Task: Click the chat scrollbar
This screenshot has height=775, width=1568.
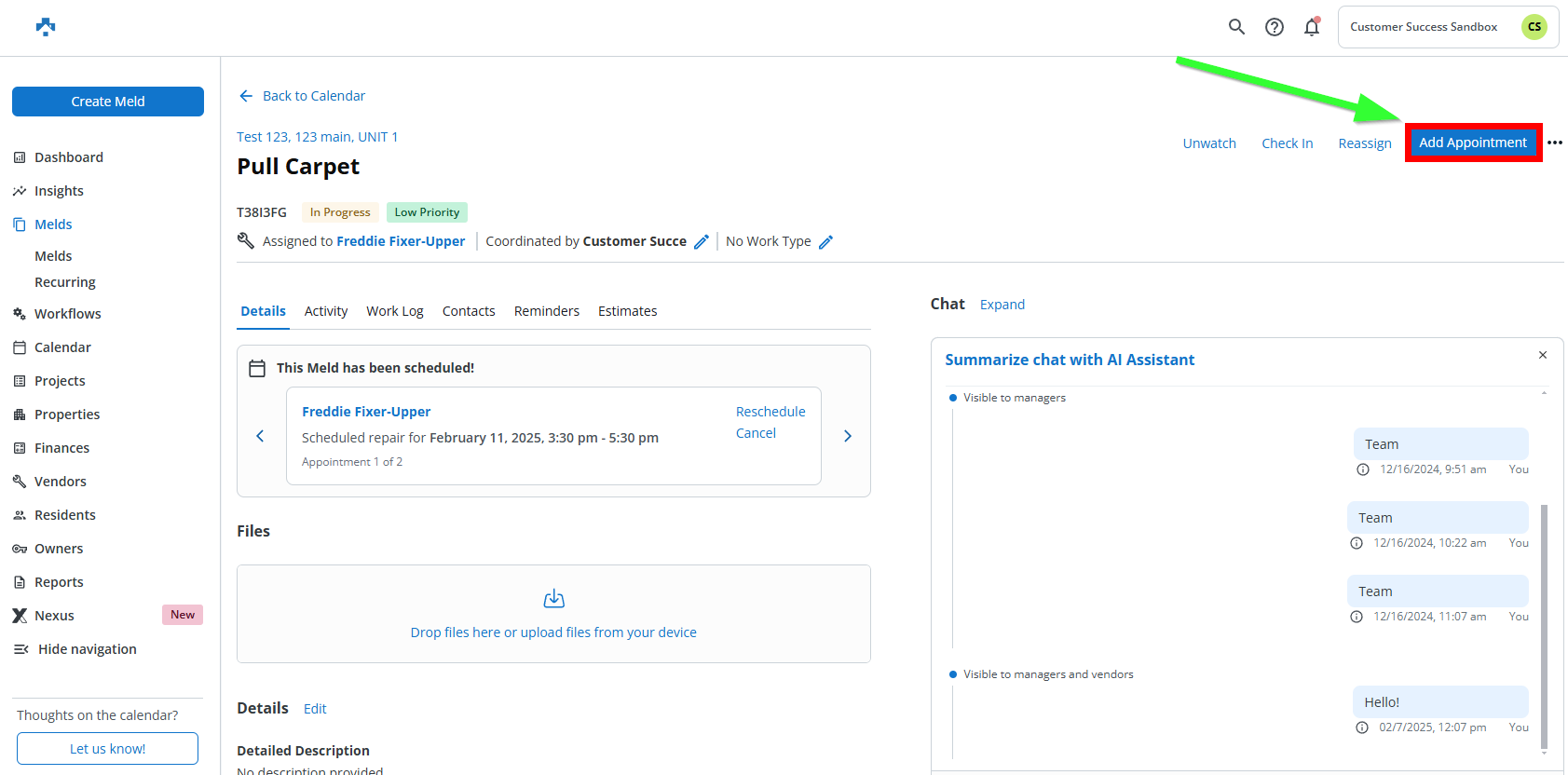Action: (x=1544, y=624)
